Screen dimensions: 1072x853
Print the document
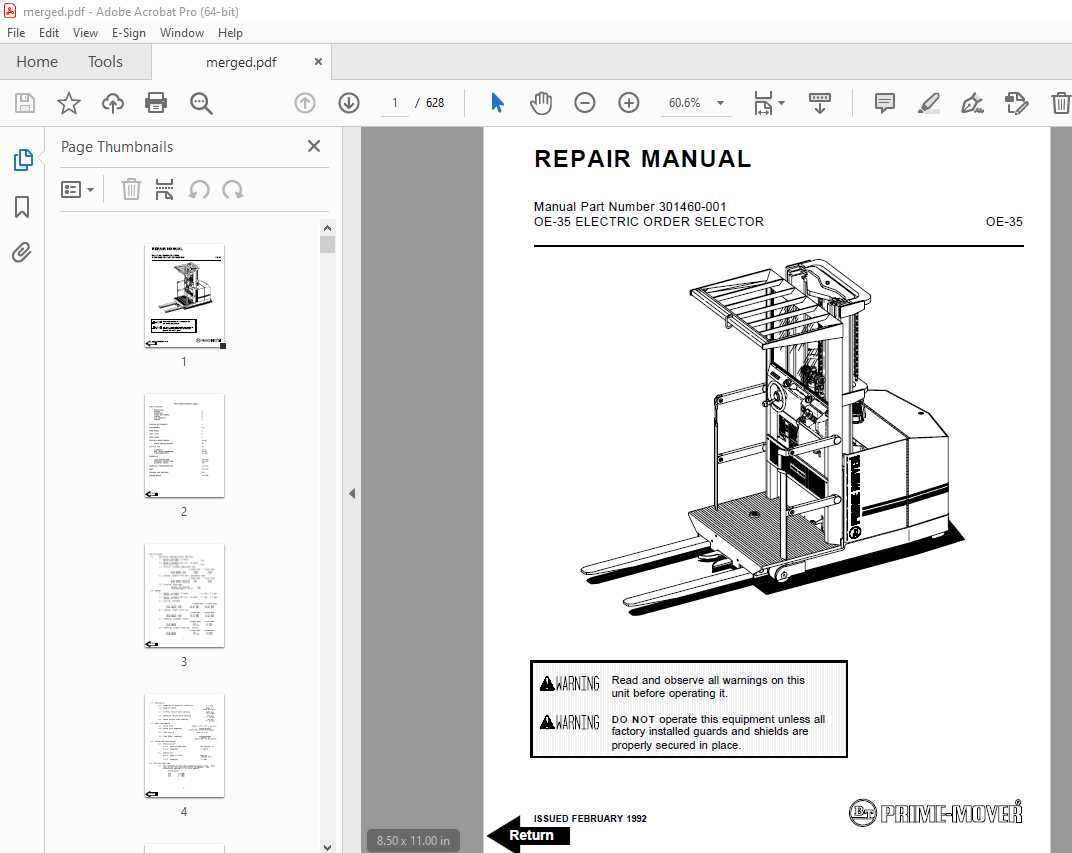[156, 103]
